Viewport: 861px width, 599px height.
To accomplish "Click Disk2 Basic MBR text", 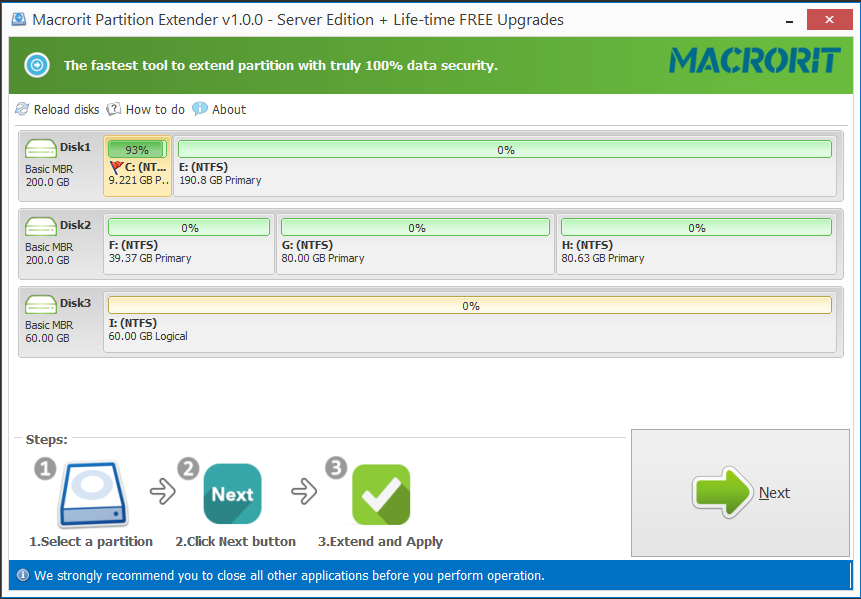I will click(49, 247).
